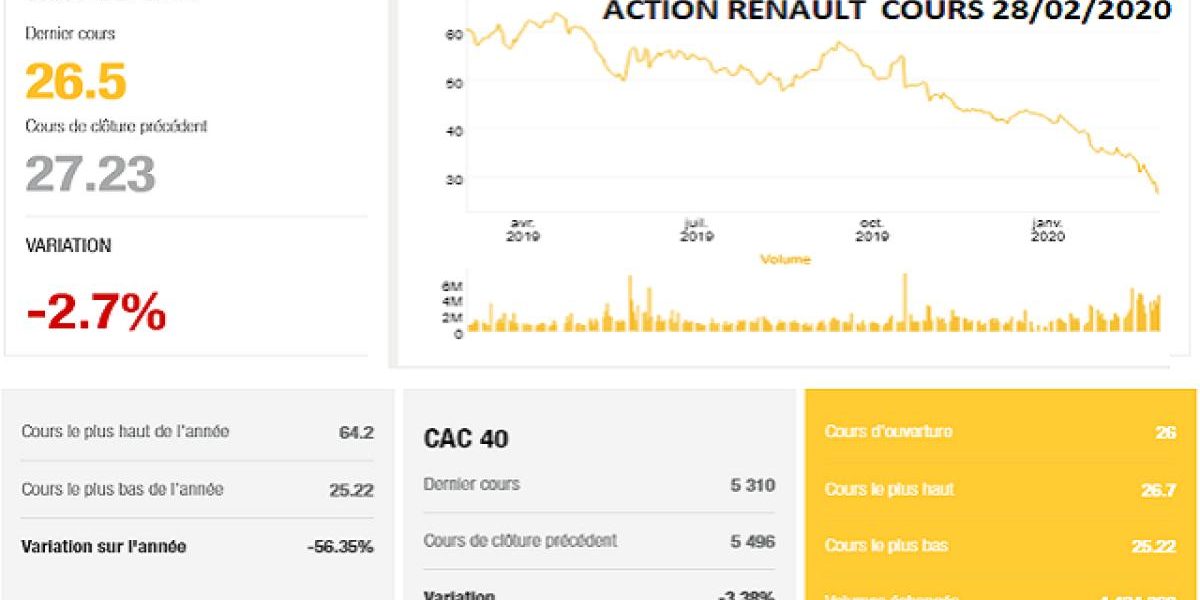Select the avr. 2019 axis marker
1200x600 pixels.
point(522,230)
